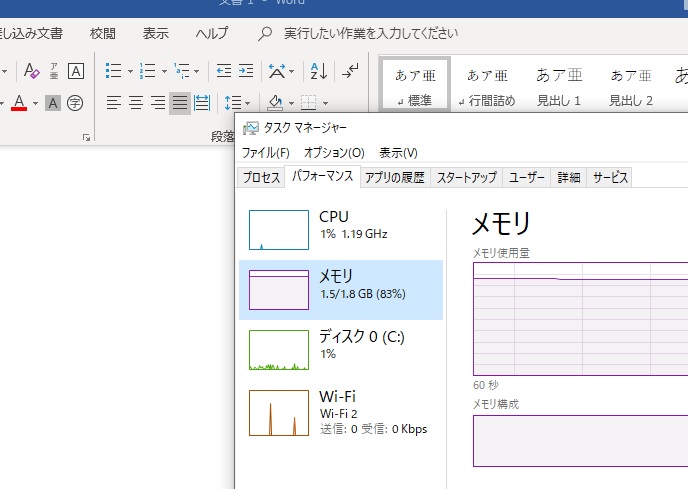
Task: Align text right
Action: click(158, 103)
